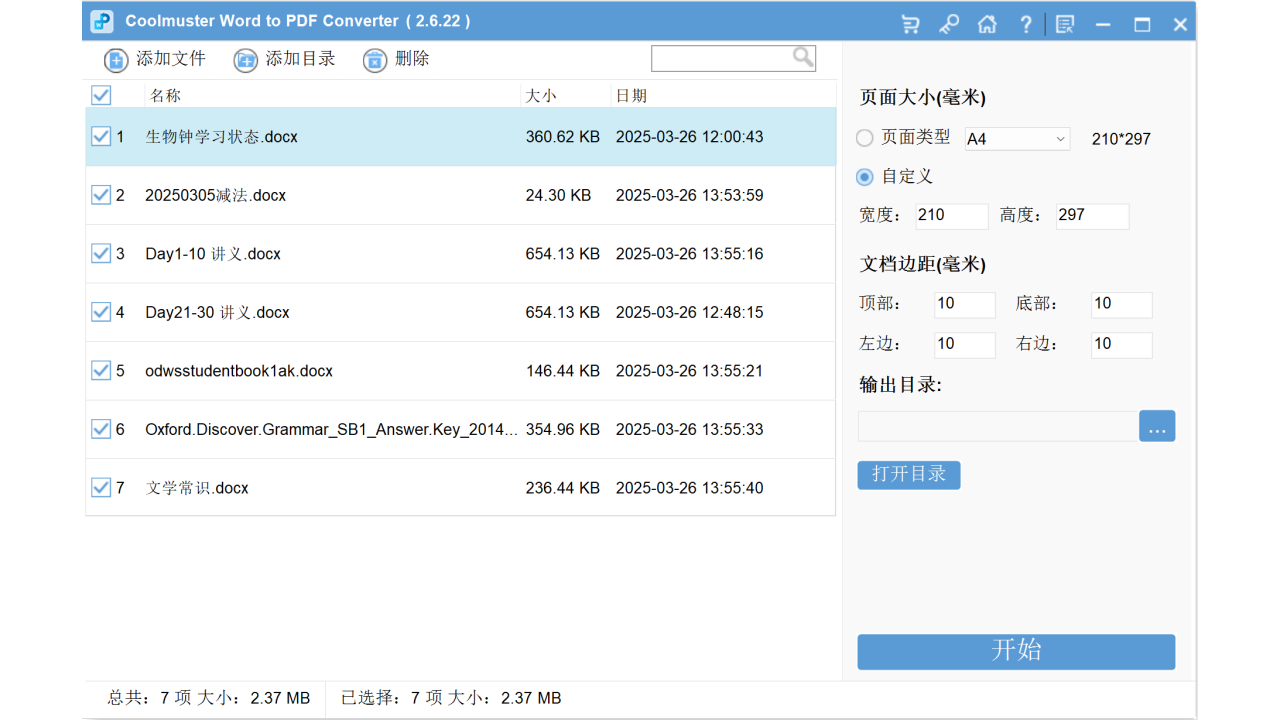Click the key registration icon in titlebar
This screenshot has width=1280, height=720.
pyautogui.click(x=948, y=23)
